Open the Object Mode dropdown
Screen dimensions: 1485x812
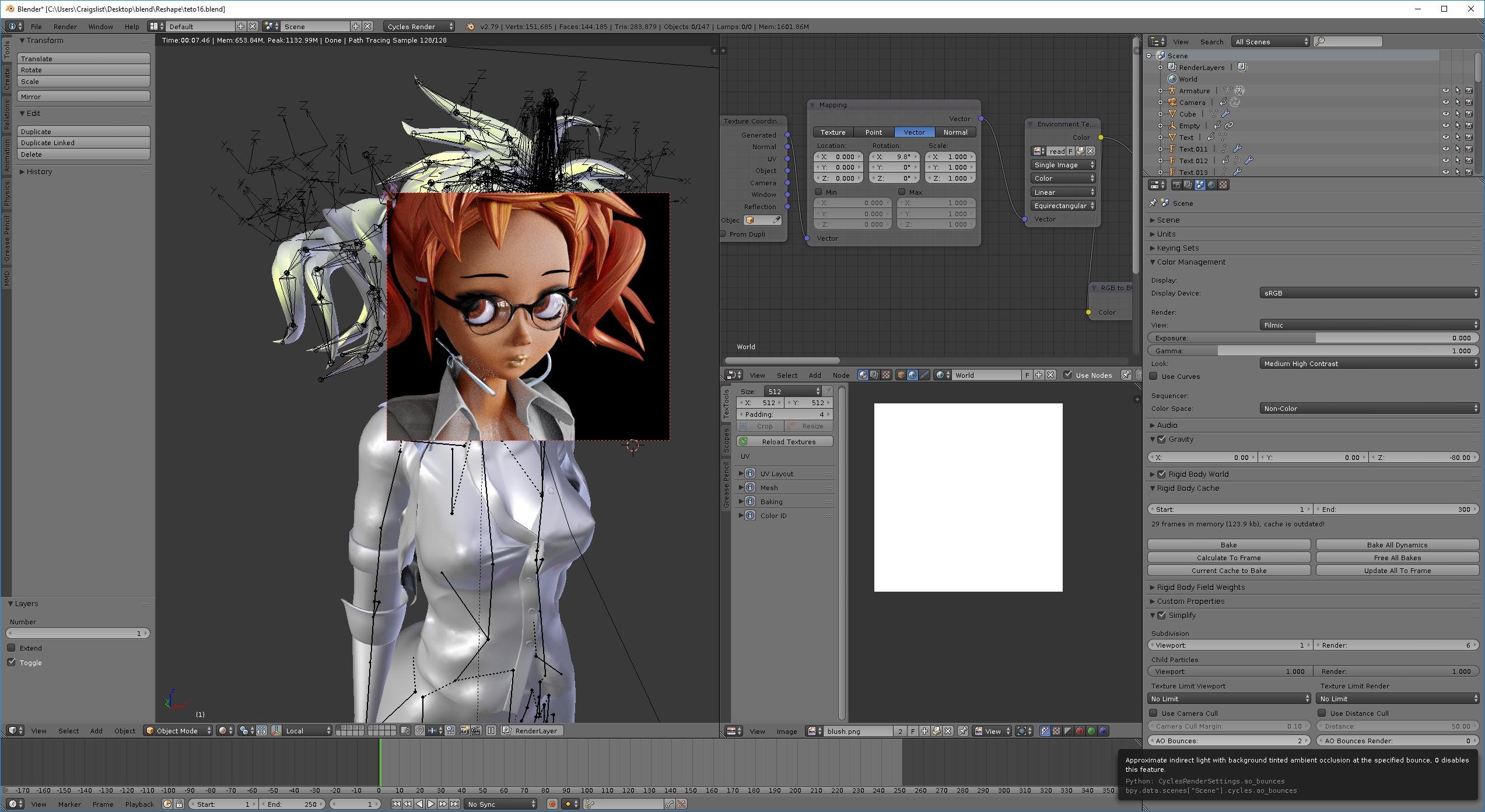[178, 730]
